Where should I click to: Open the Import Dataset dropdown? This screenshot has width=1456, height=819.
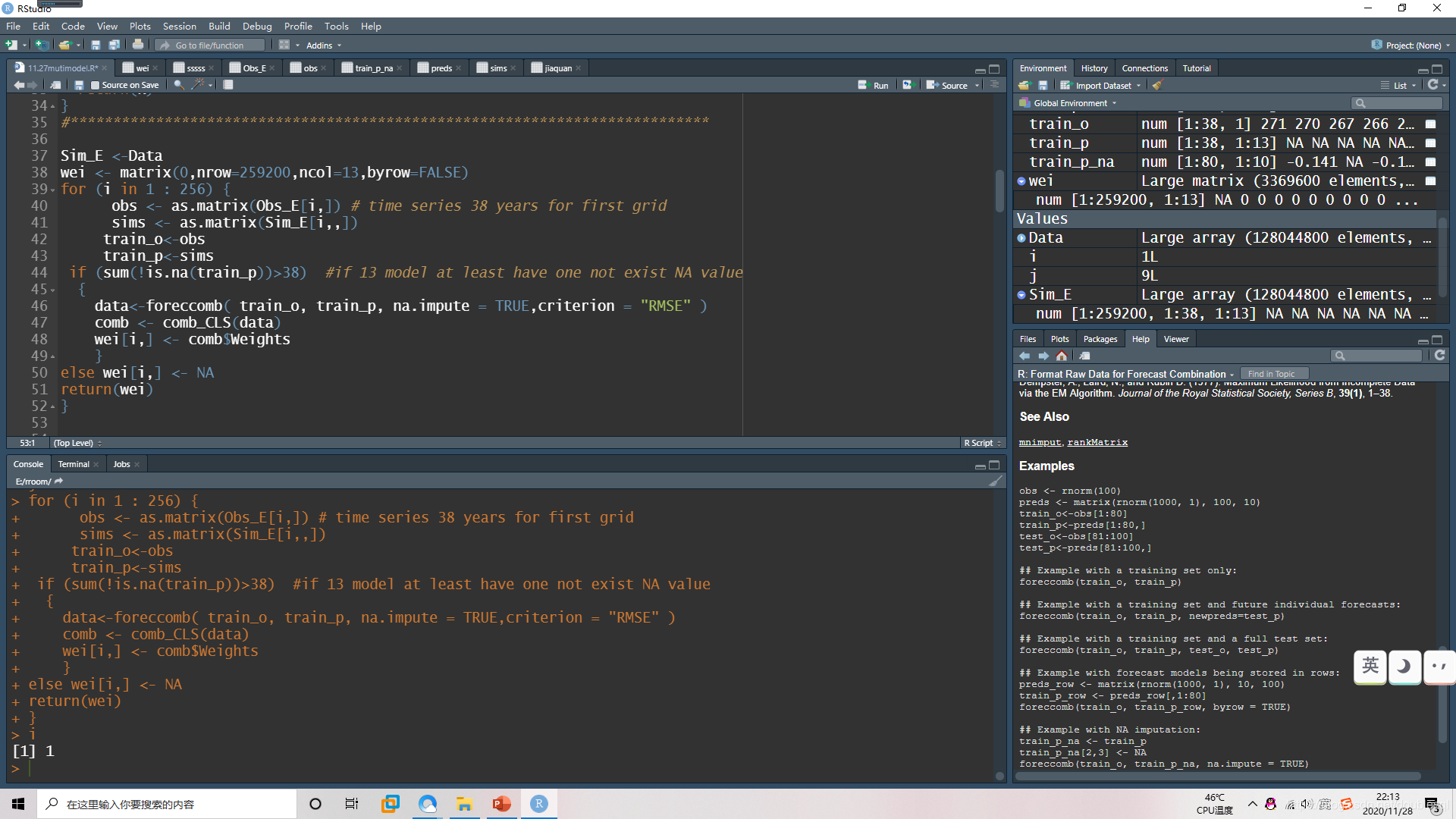[1100, 86]
